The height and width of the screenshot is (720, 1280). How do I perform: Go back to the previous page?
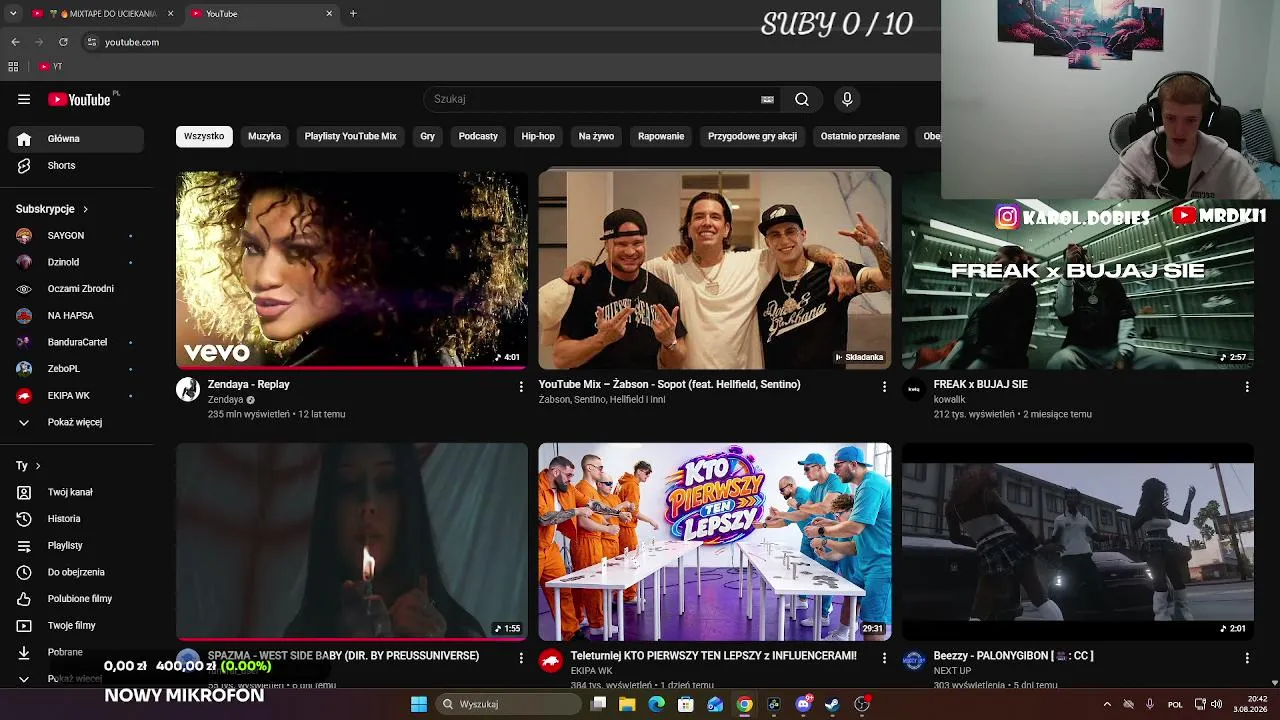coord(15,42)
